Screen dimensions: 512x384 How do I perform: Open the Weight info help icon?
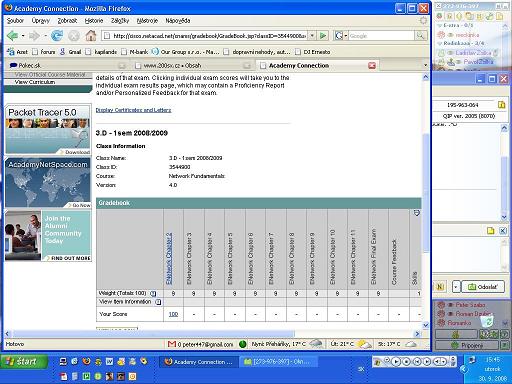[x=153, y=294]
